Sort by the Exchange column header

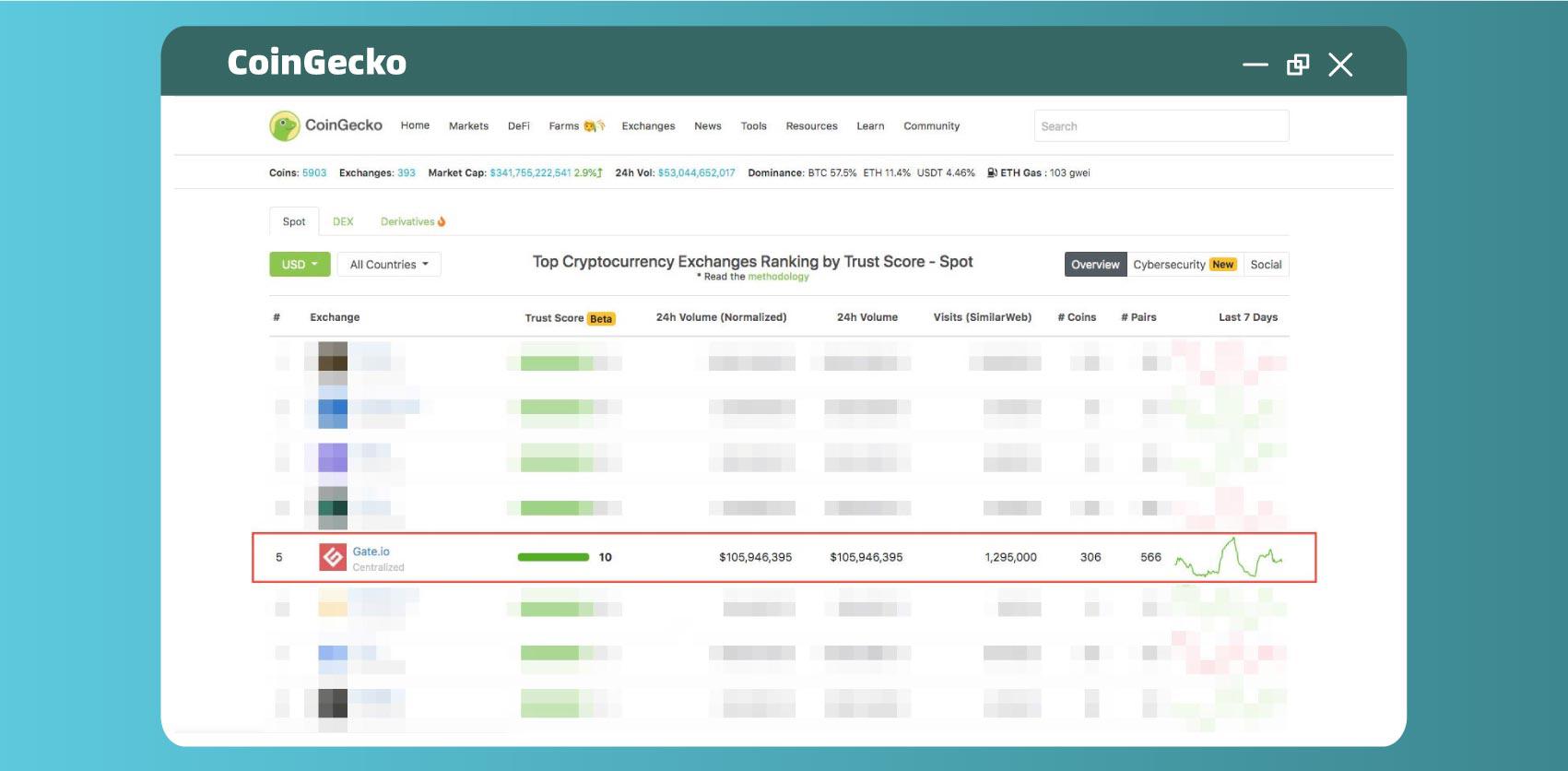335,317
